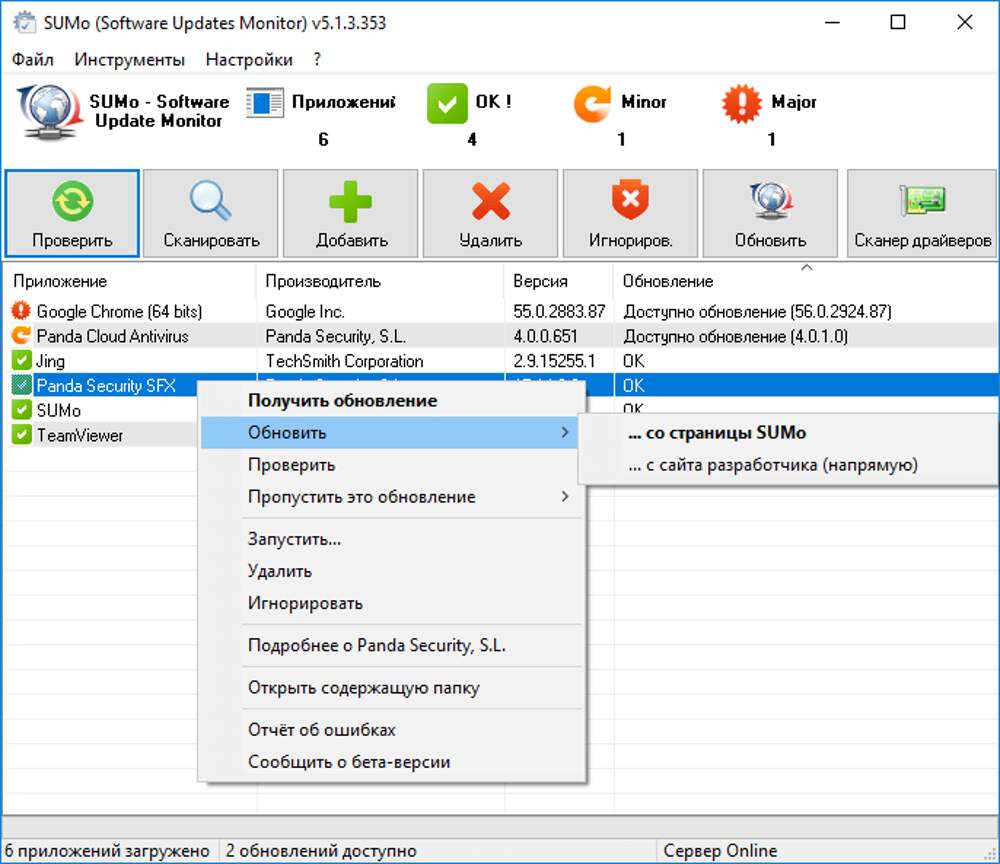The height and width of the screenshot is (864, 1000).
Task: Open the Инструменты menu
Action: point(129,60)
